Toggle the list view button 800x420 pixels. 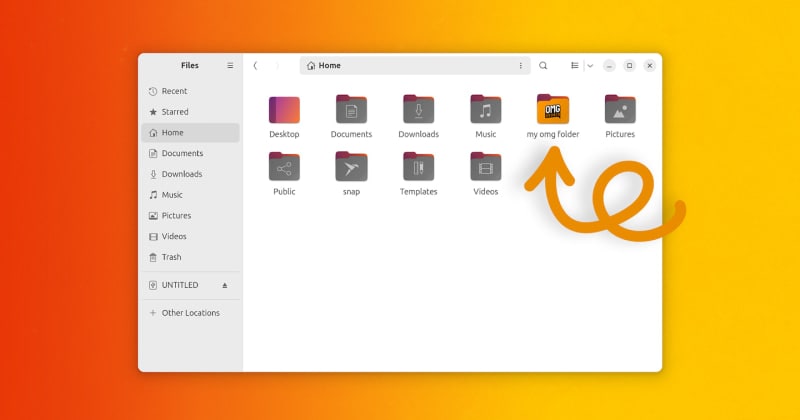point(574,66)
